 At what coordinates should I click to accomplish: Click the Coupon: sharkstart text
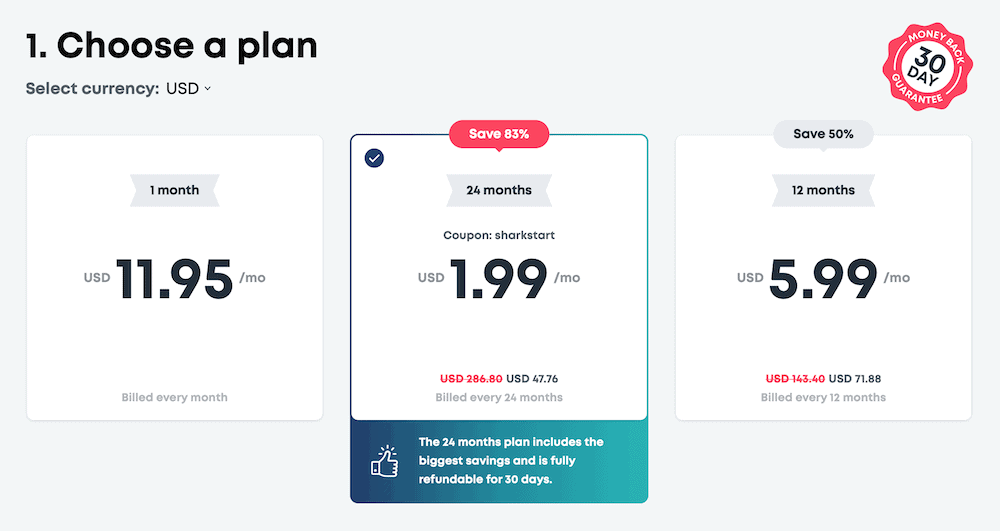tap(499, 237)
